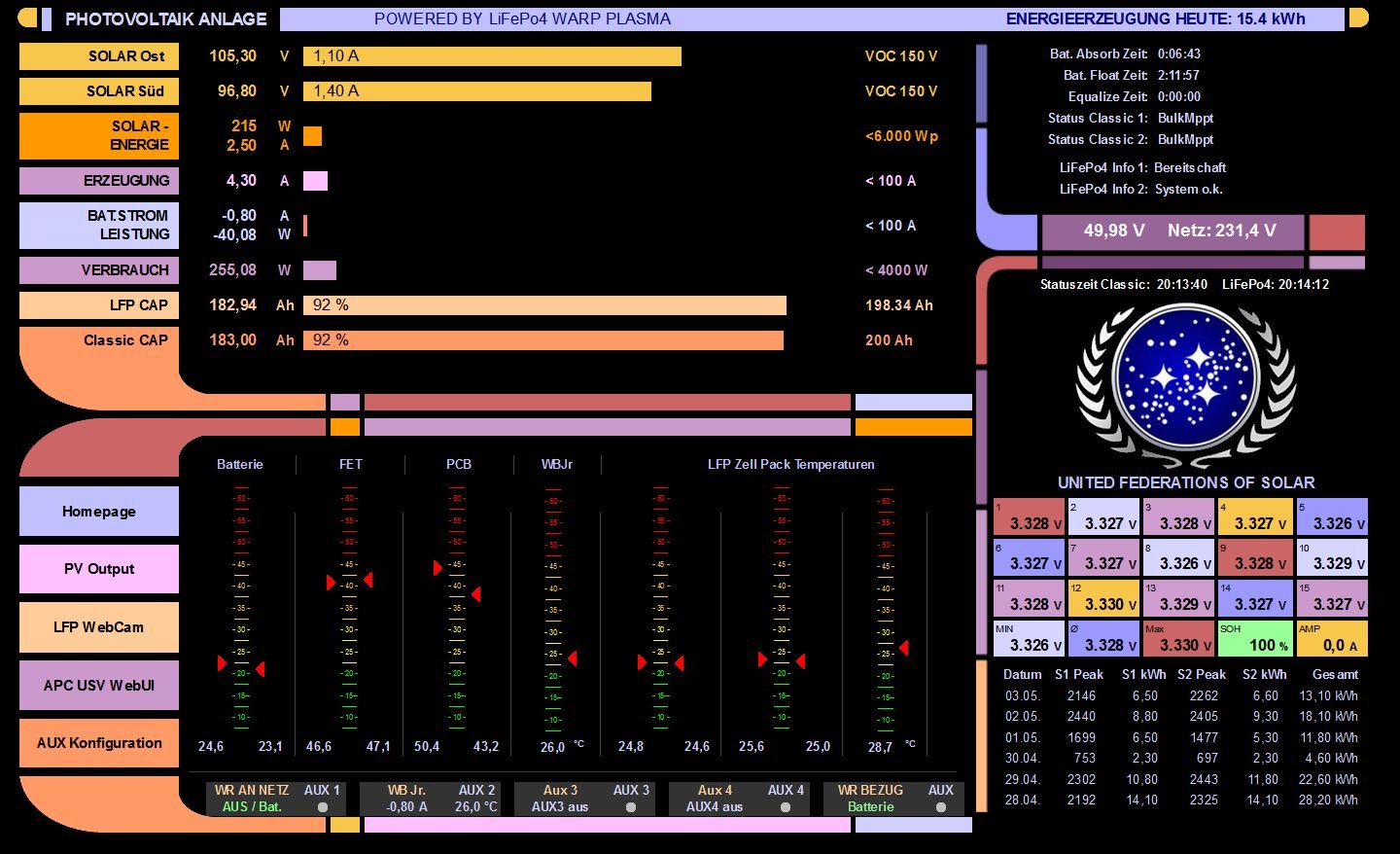Click the Batterie temperature gauge

[240, 608]
